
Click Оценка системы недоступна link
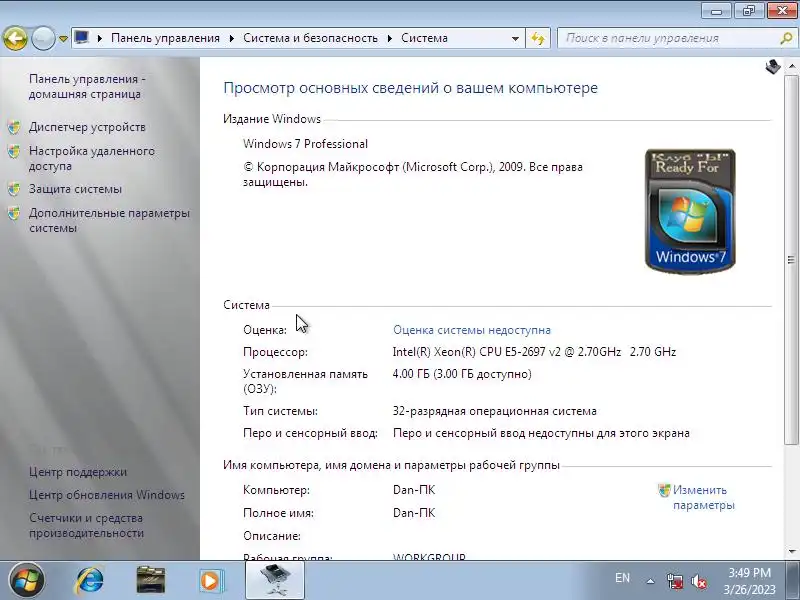(472, 330)
